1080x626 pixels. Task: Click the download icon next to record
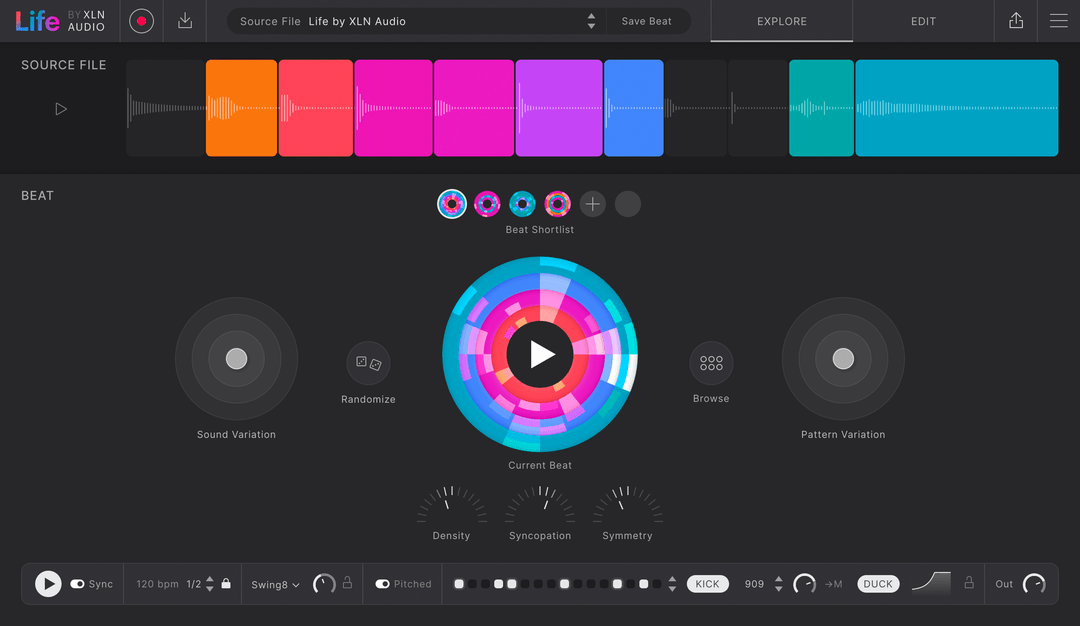coord(185,21)
